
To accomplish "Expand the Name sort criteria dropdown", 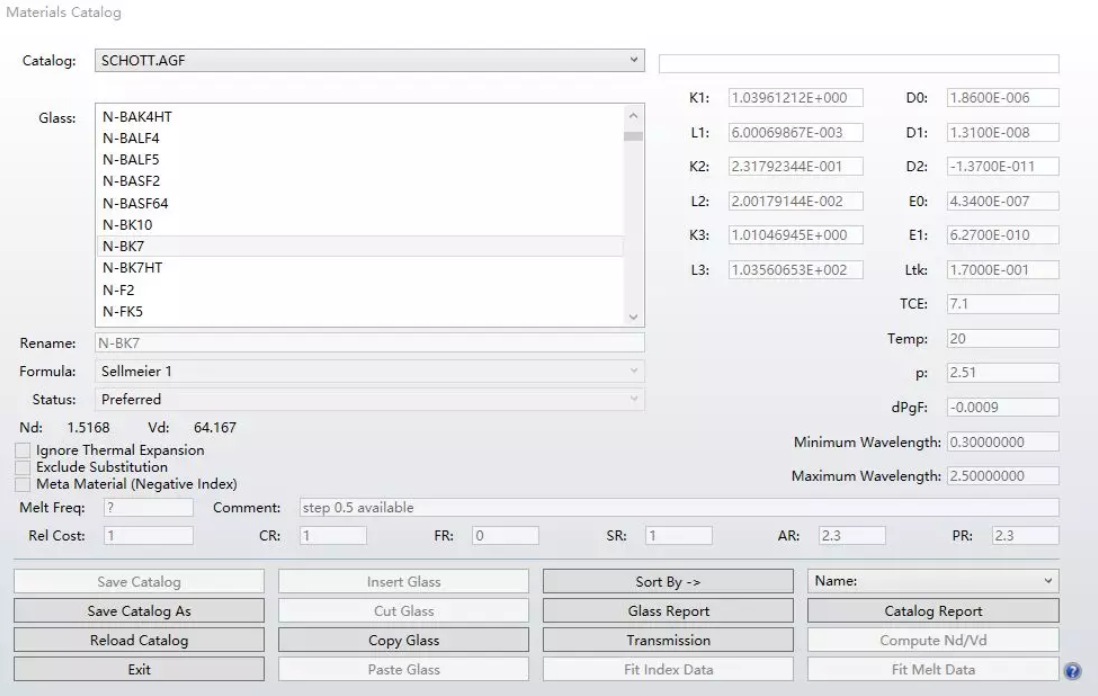I will pos(932,581).
